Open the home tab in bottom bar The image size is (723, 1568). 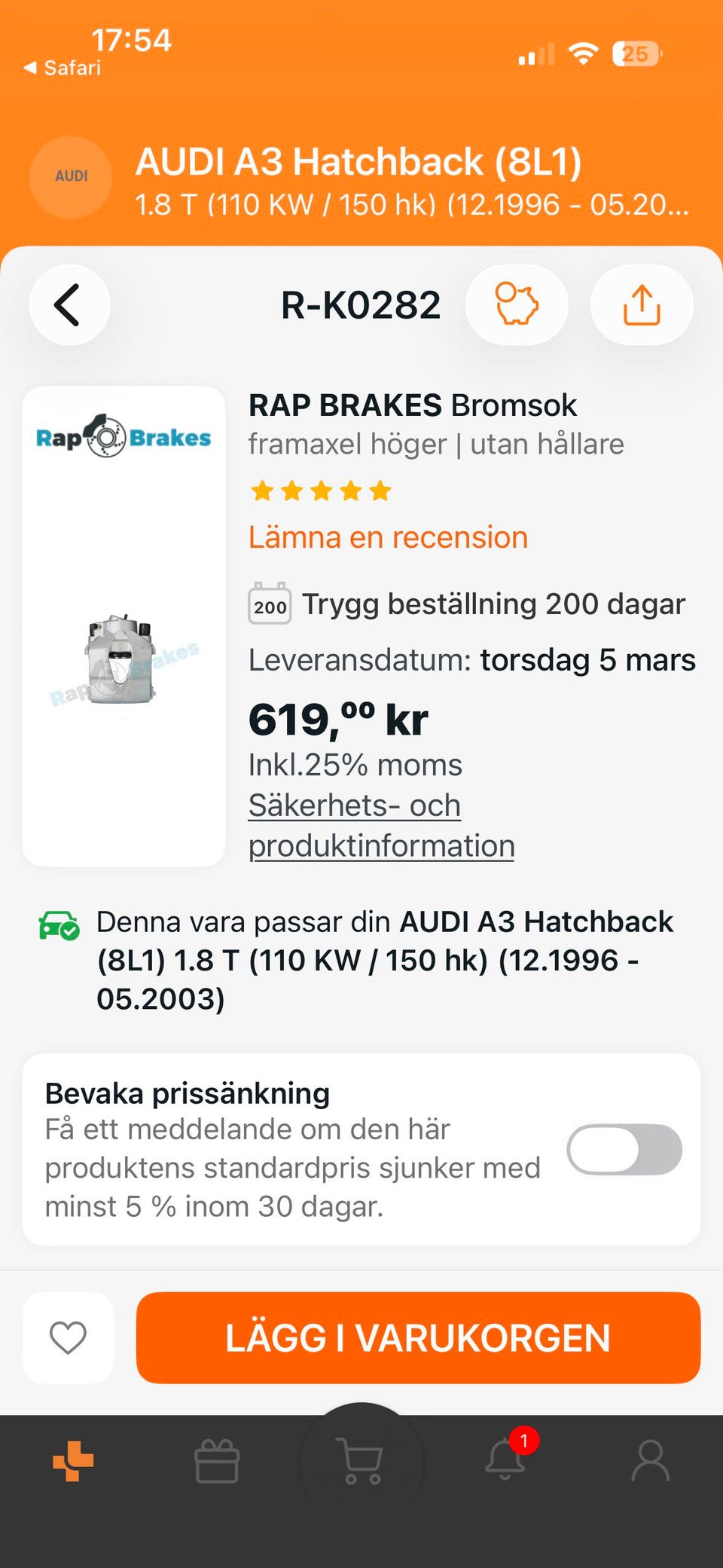click(x=73, y=1461)
